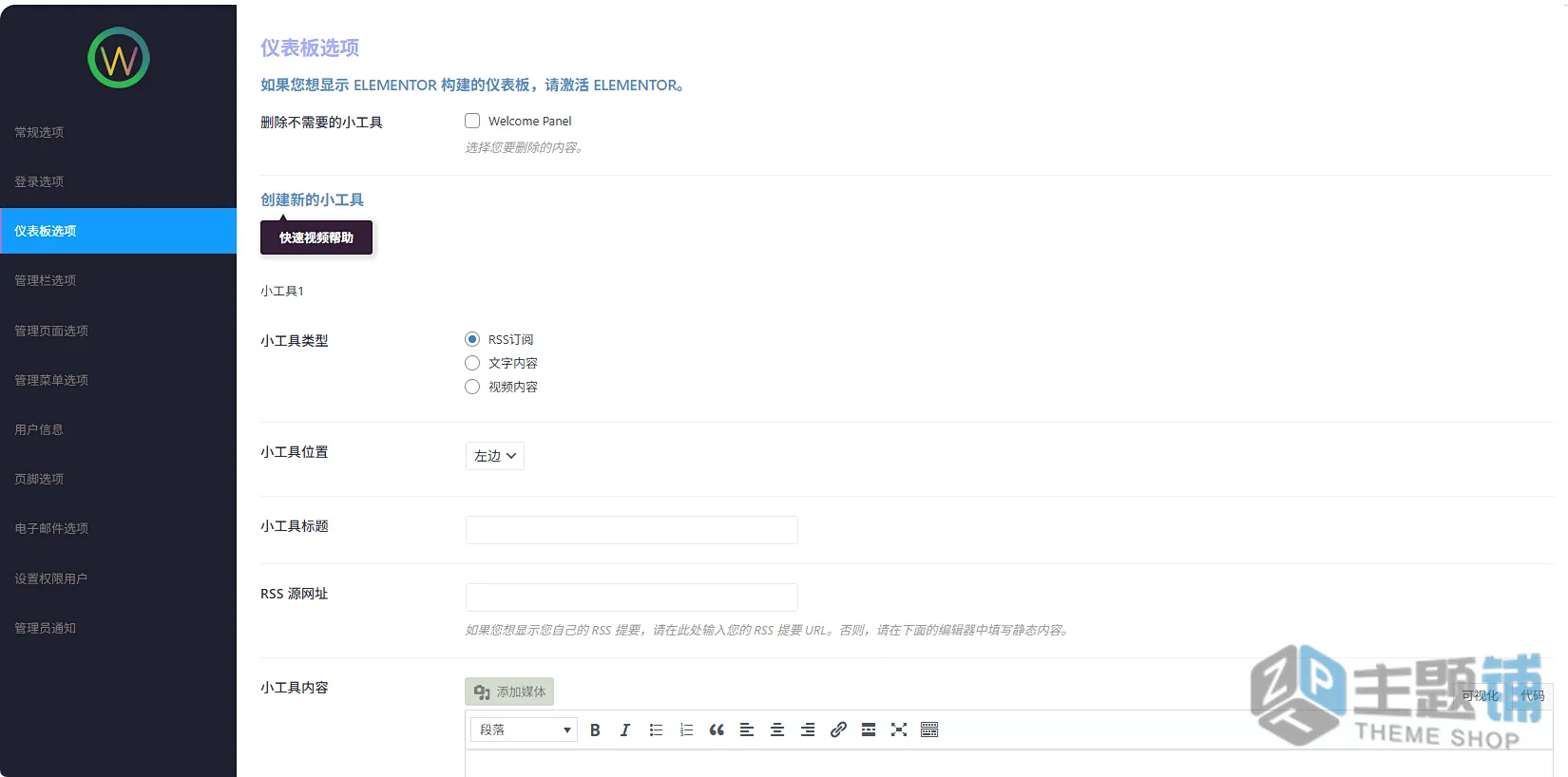This screenshot has height=777, width=1568.
Task: Open the 管理员通知 menu
Action: (x=118, y=628)
